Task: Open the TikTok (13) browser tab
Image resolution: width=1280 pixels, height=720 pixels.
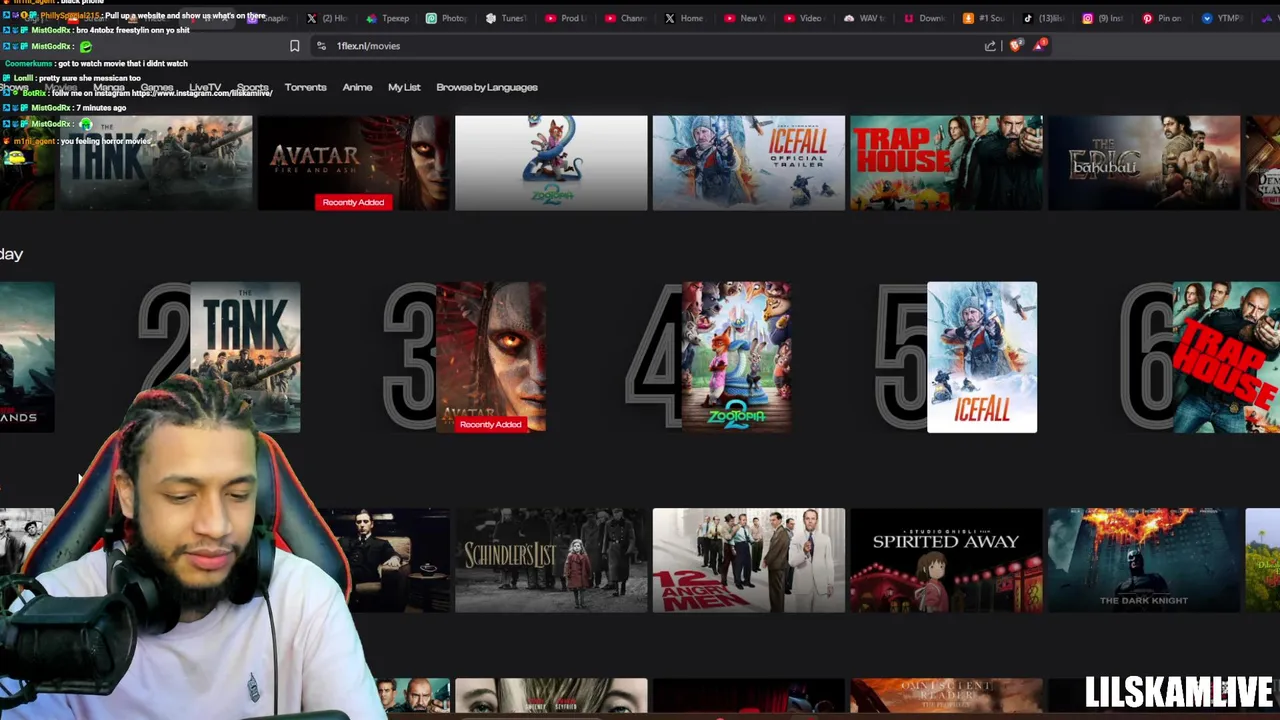Action: (1044, 18)
